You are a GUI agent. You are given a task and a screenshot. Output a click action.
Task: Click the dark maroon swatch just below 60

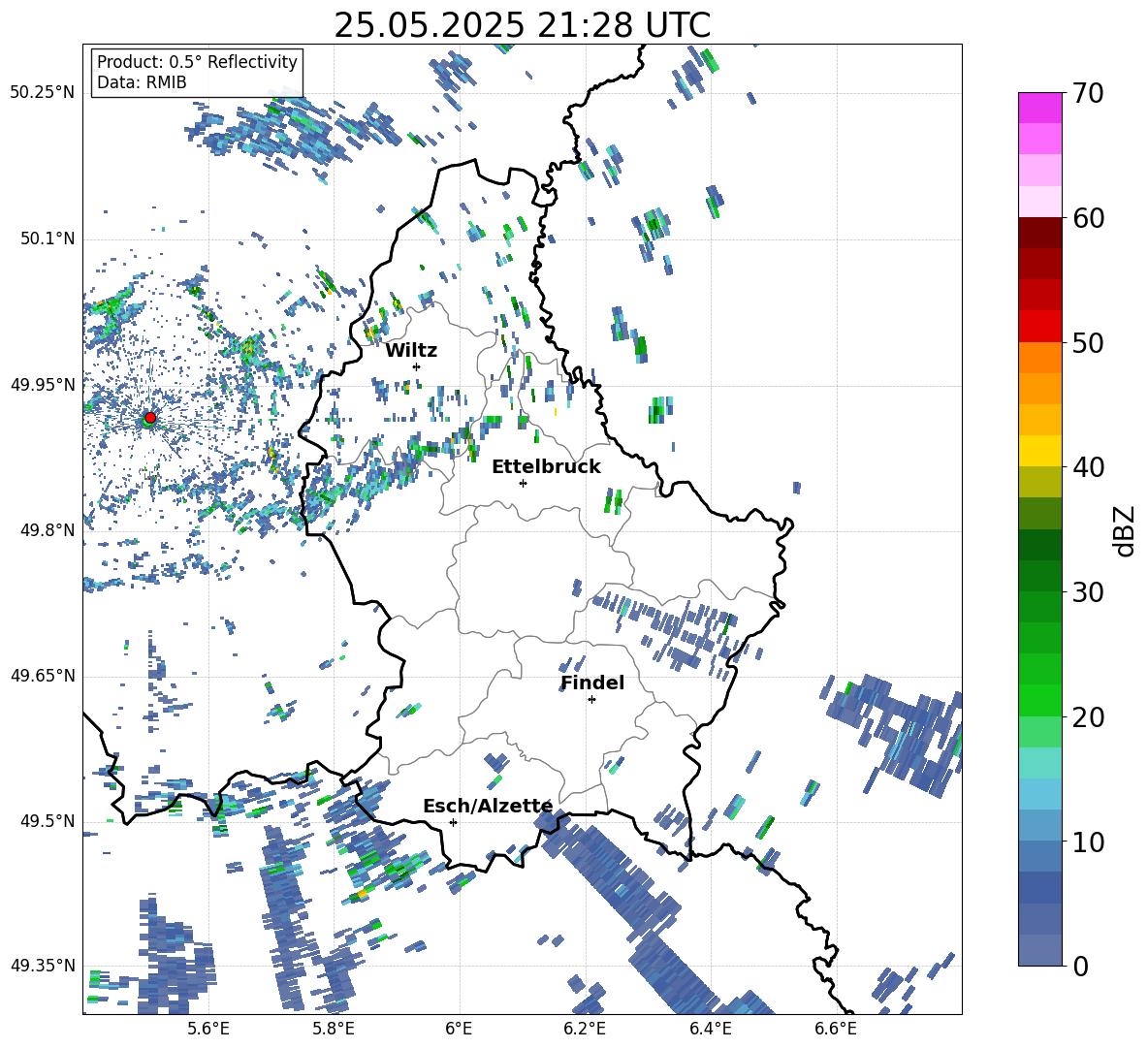coord(1039,232)
